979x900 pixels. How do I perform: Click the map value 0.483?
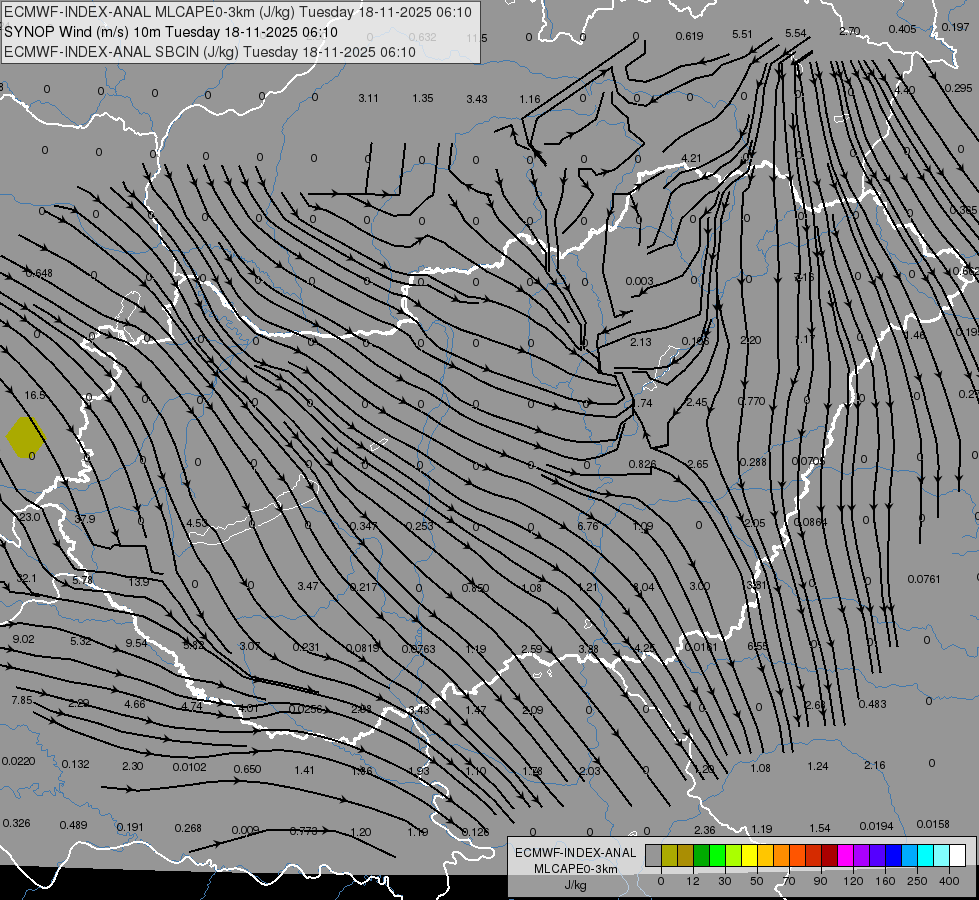pyautogui.click(x=872, y=704)
